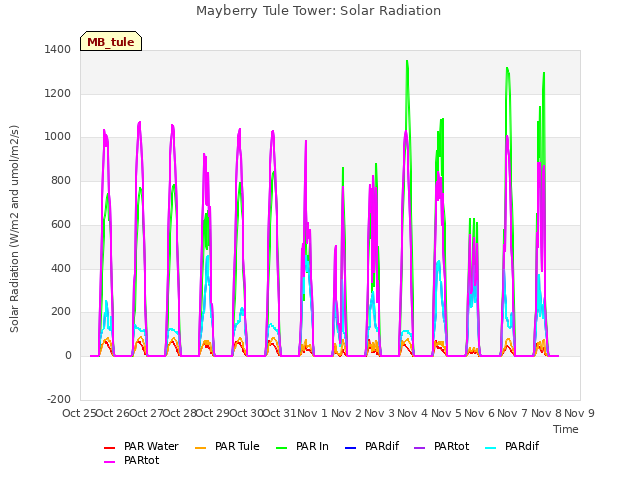Click the 800 y-axis tick label

(61, 180)
